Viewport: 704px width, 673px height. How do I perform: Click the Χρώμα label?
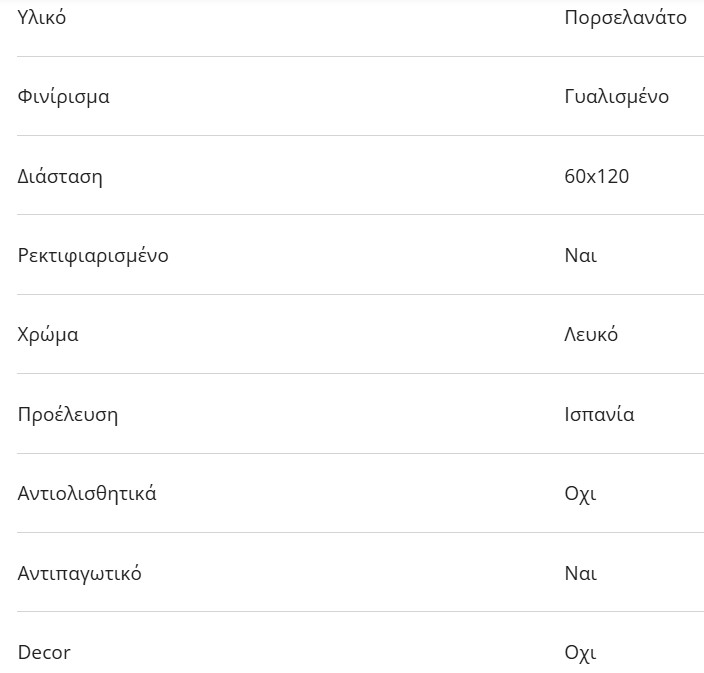[x=48, y=335]
